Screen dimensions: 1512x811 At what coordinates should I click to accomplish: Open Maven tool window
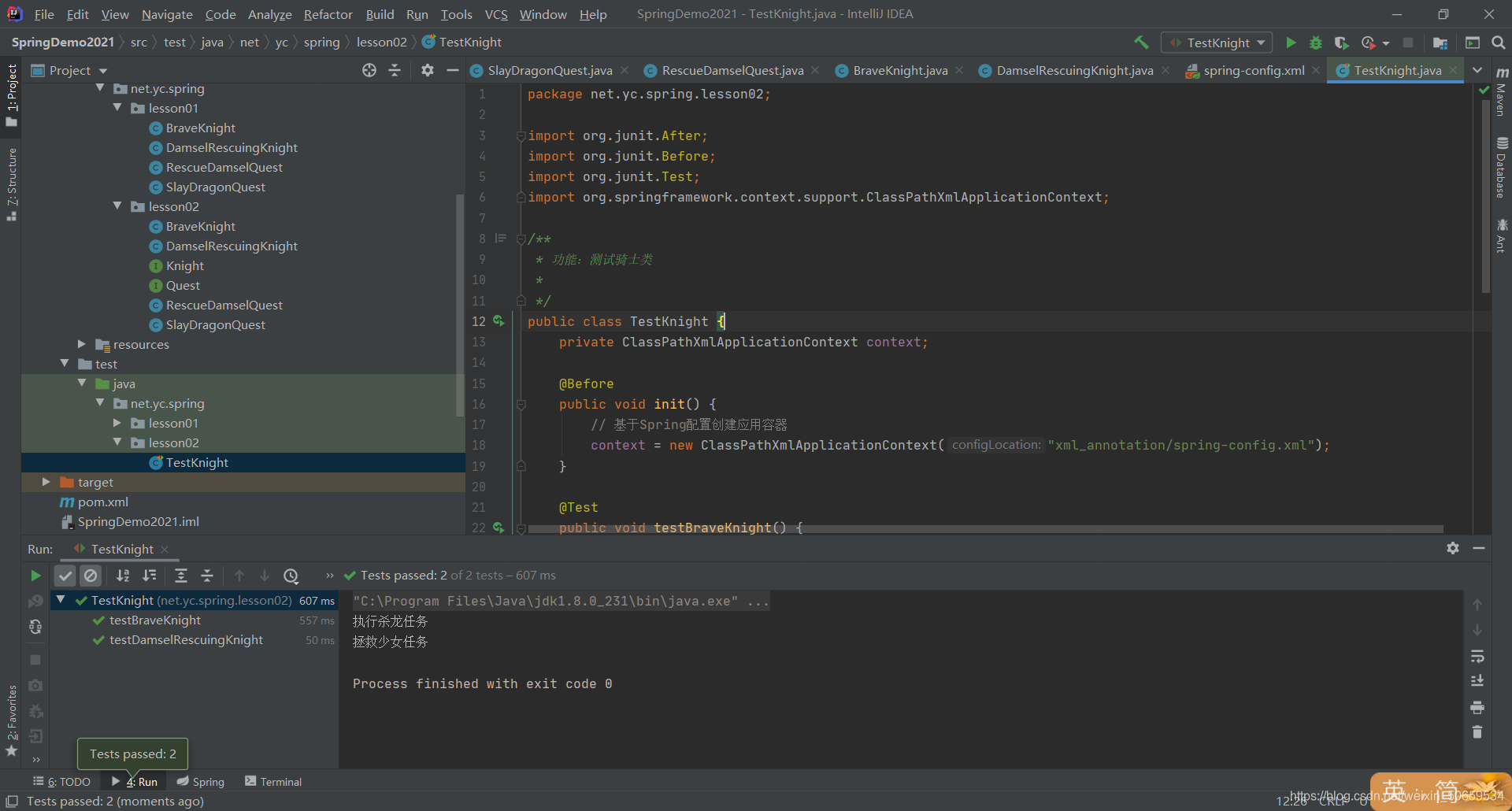point(1502,93)
